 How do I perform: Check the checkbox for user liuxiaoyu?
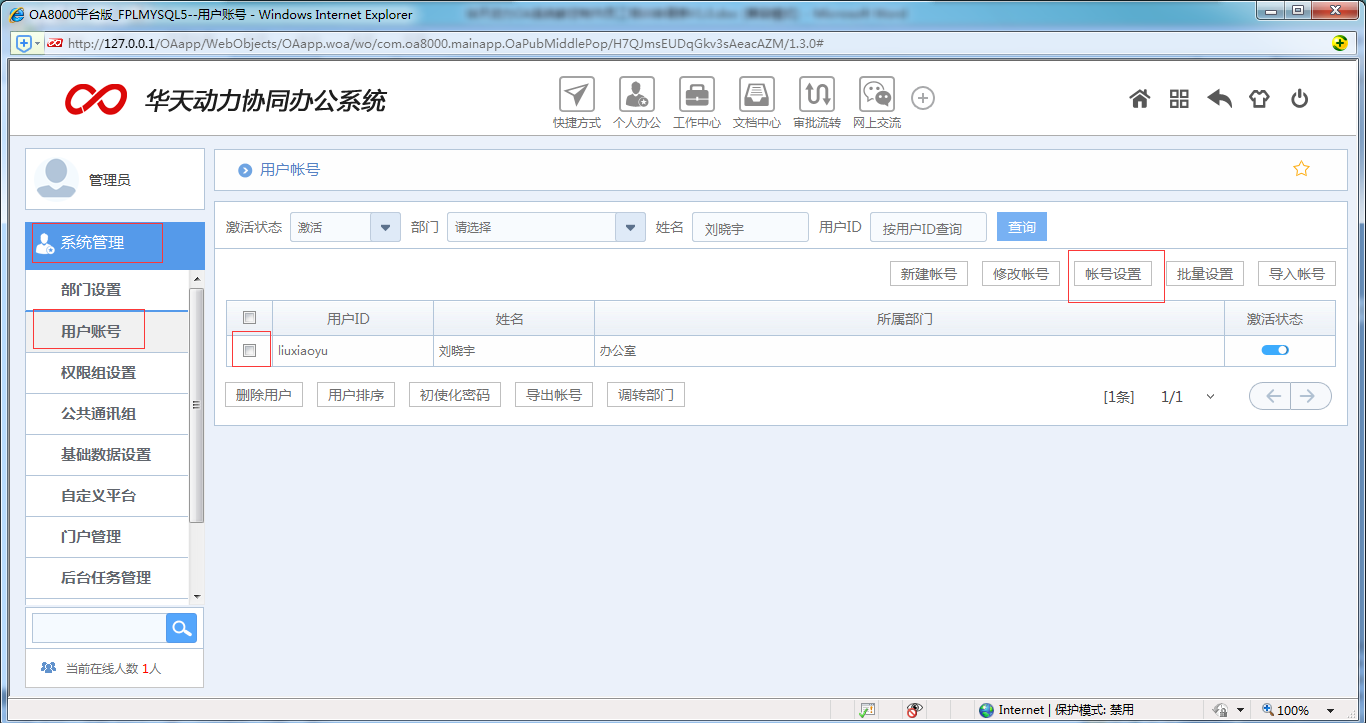pos(249,350)
